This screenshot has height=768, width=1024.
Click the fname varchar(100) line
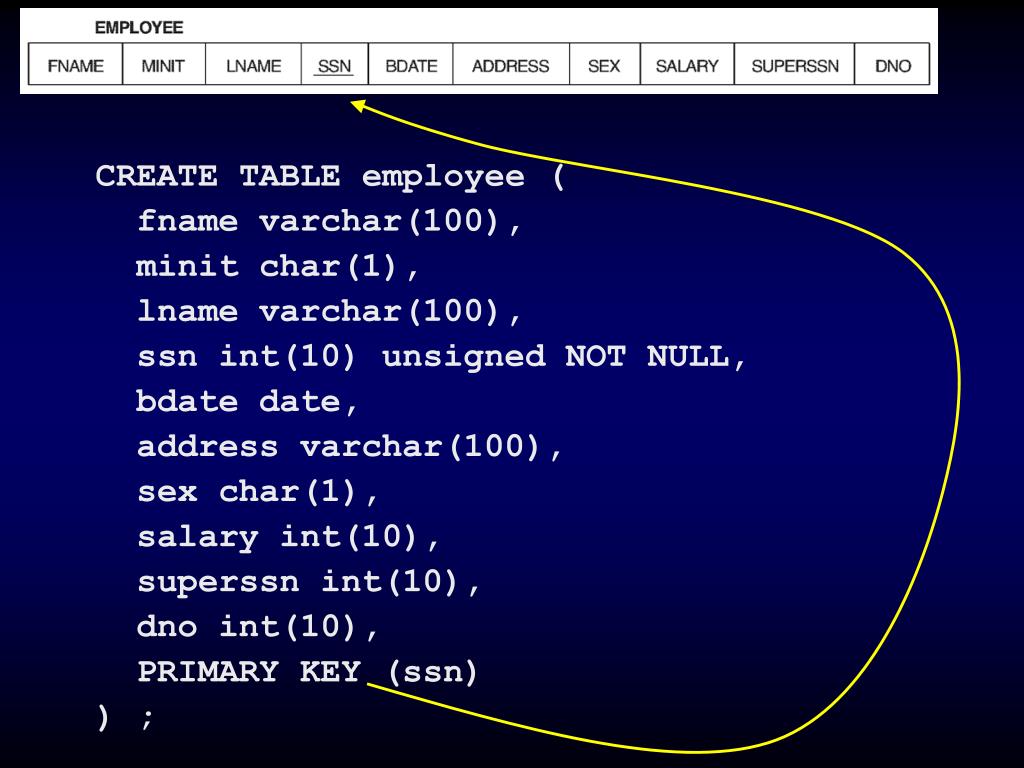pyautogui.click(x=329, y=221)
